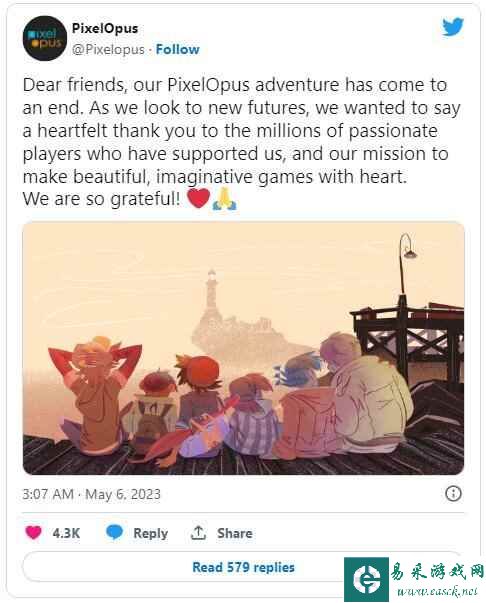Open the PixelOpus profile avatar
The width and height of the screenshot is (486, 603).
click(45, 38)
